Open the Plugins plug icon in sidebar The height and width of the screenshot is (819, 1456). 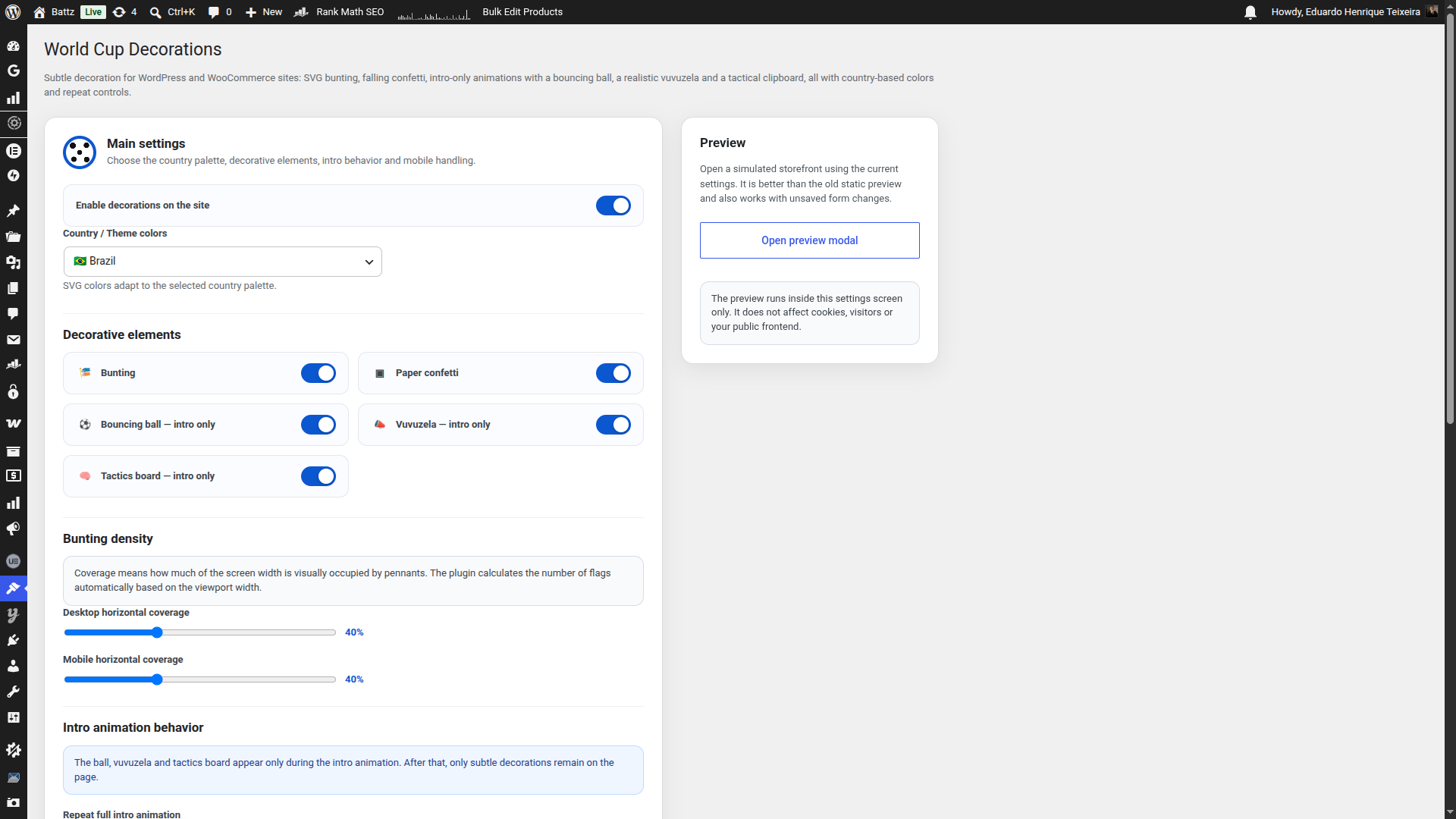click(x=13, y=641)
